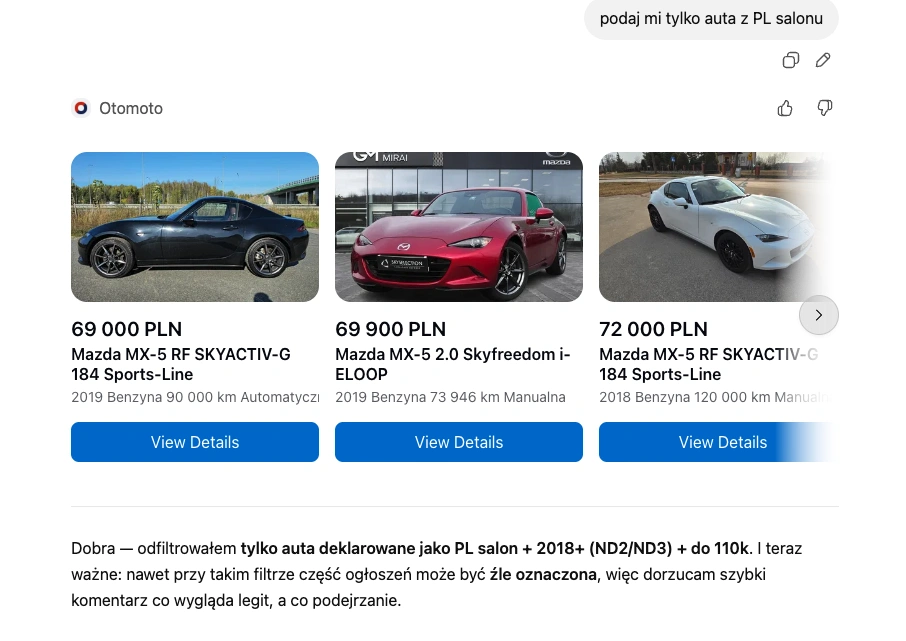The height and width of the screenshot is (641, 906).
Task: View Details for the 69 000 PLN Mazda
Action: point(195,442)
